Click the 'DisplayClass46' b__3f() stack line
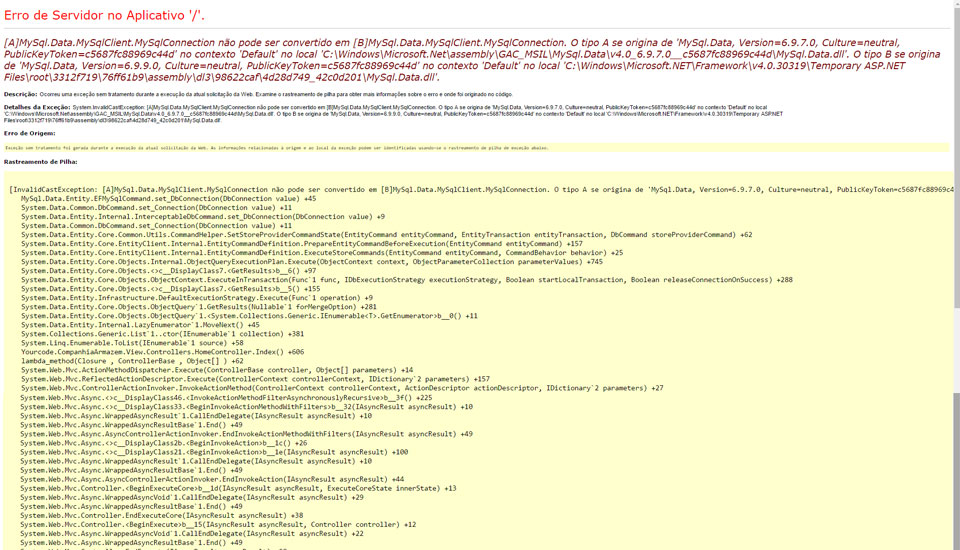Screen dimensions: 960x550 tap(226, 397)
